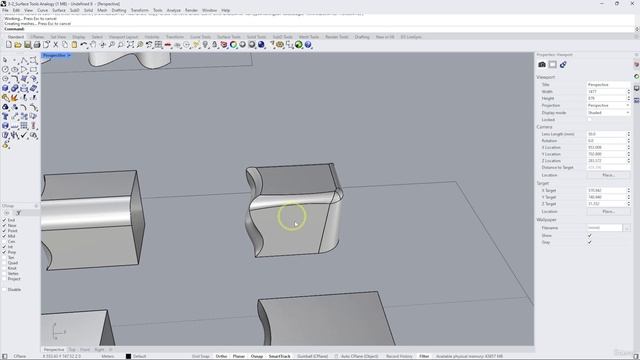The height and width of the screenshot is (360, 640).
Task: Click the Camera Location Place button
Action: [609, 175]
